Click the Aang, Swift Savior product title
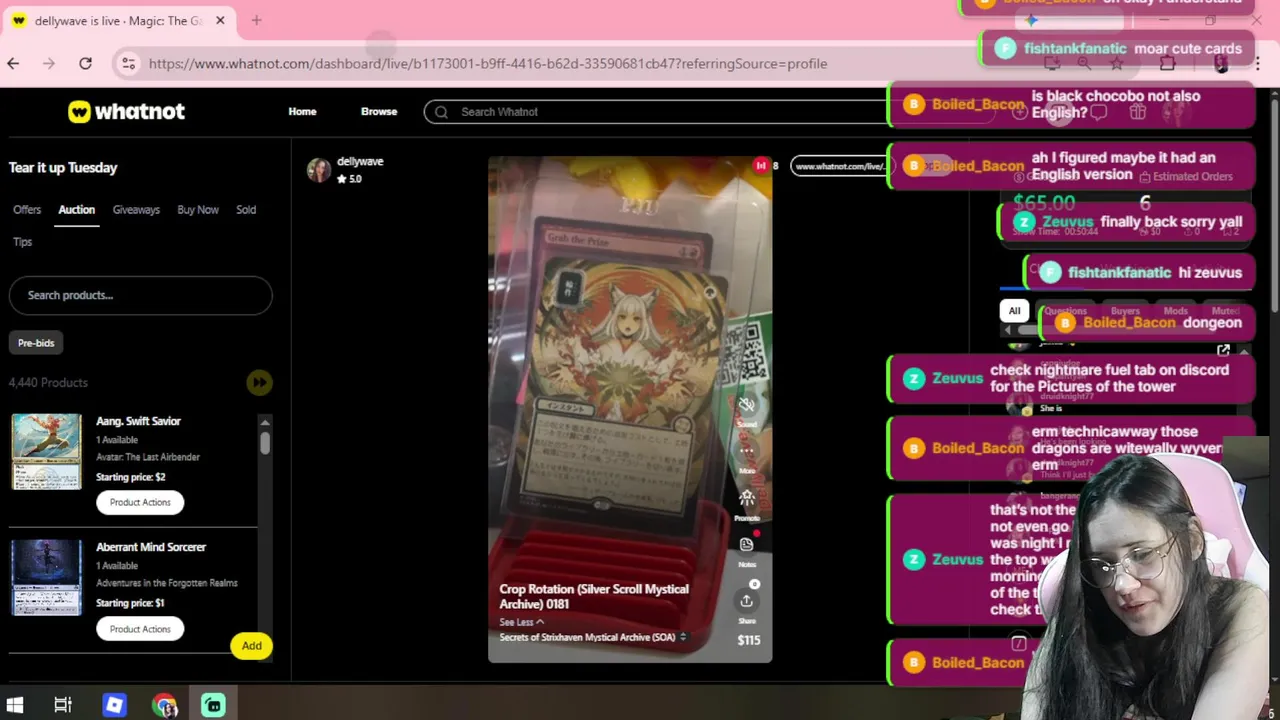1280x720 pixels. 138,421
